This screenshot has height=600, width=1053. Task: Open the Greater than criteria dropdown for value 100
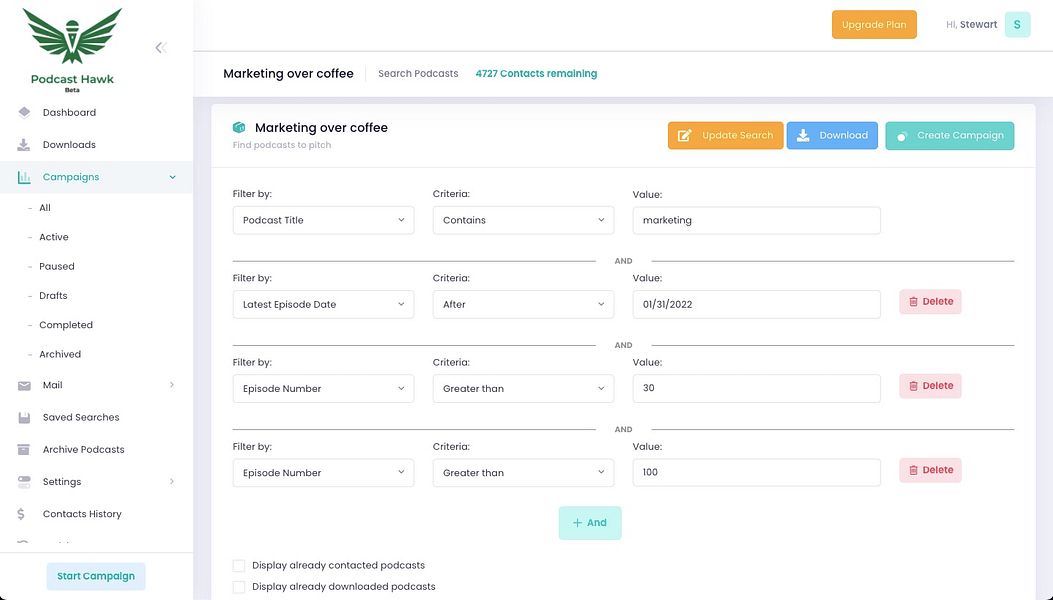(x=523, y=472)
